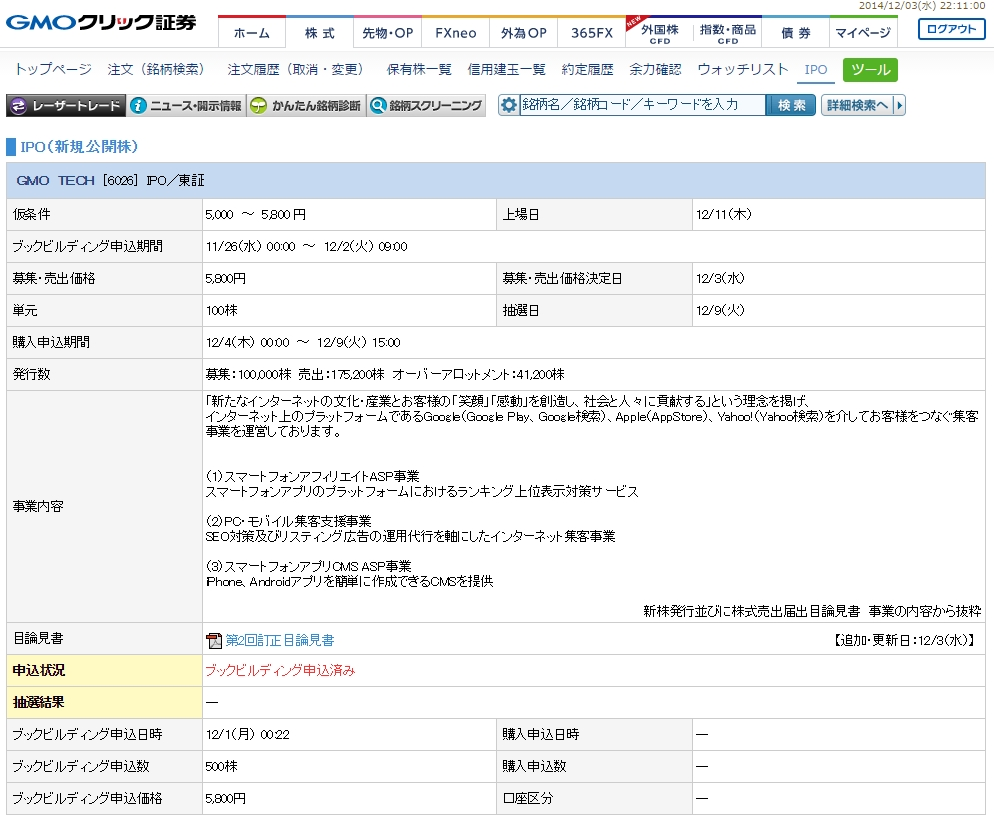Open 銘柄スクリーニング search tool

click(x=426, y=105)
